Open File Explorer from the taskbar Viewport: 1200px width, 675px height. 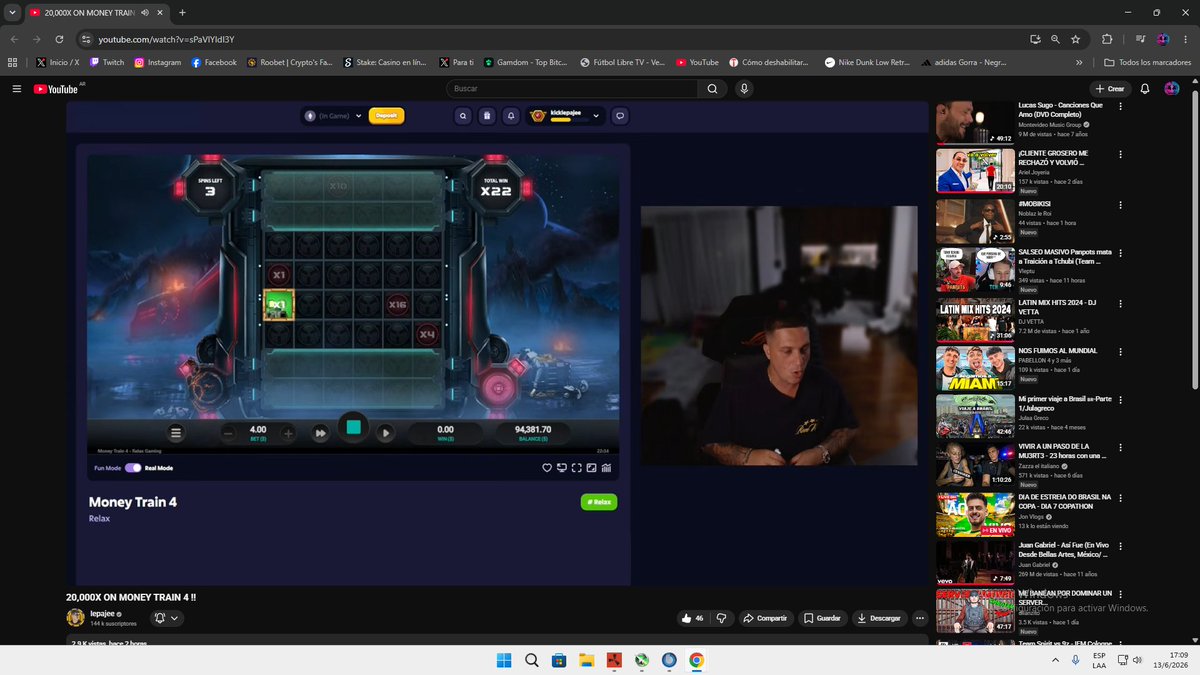coord(587,660)
